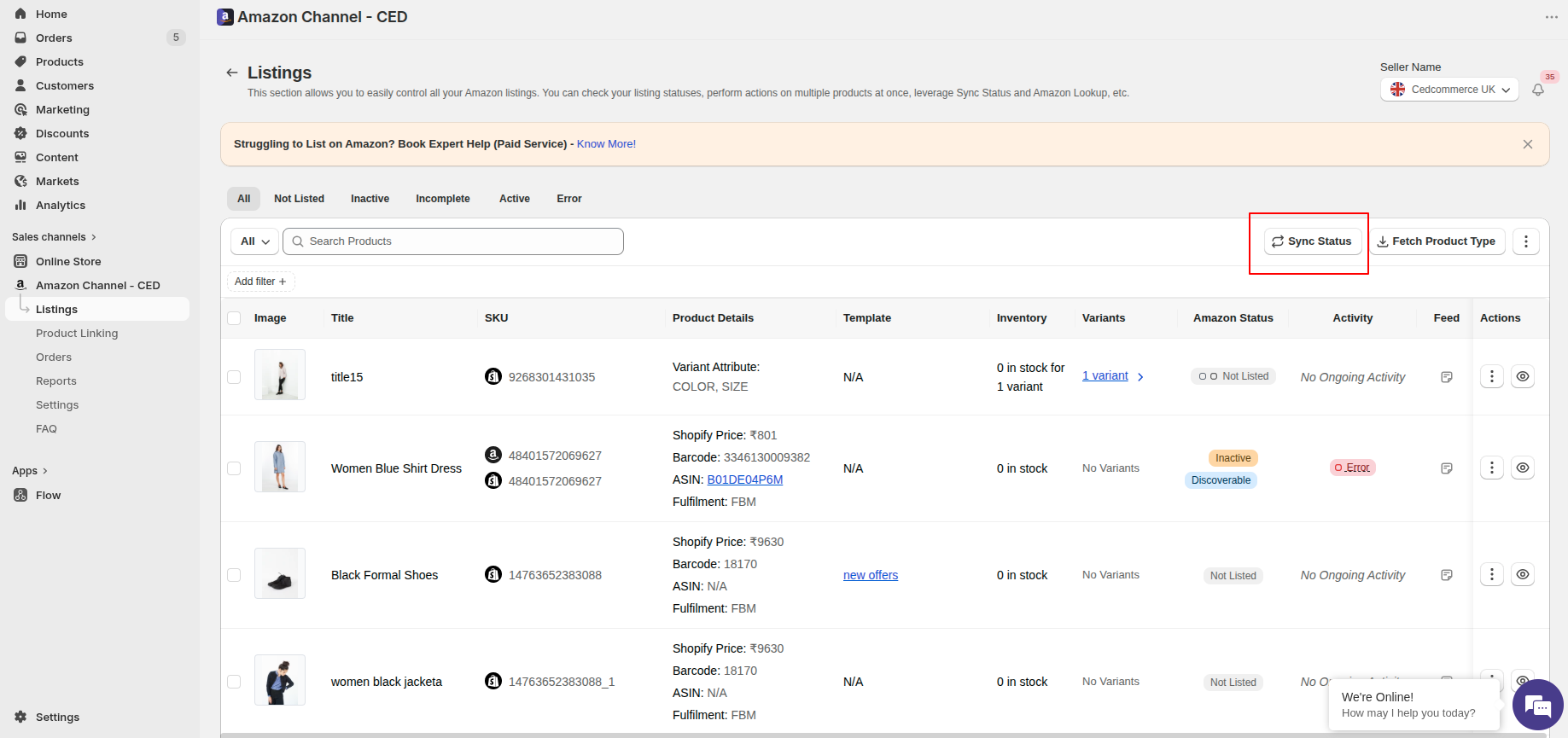The image size is (1568, 738).
Task: Add a filter to listings
Action: (x=260, y=282)
